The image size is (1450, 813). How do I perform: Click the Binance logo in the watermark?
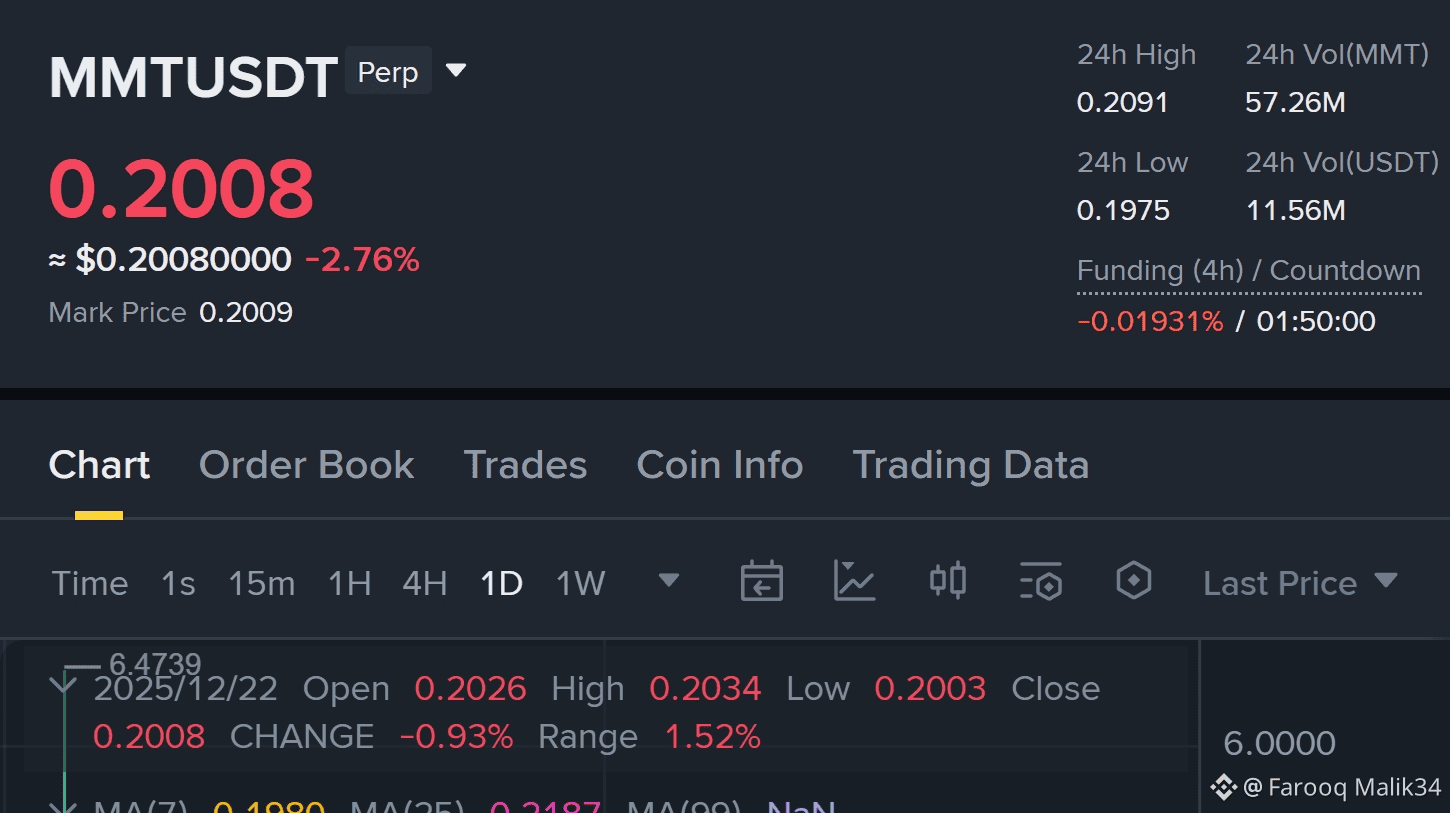pyautogui.click(x=1223, y=787)
